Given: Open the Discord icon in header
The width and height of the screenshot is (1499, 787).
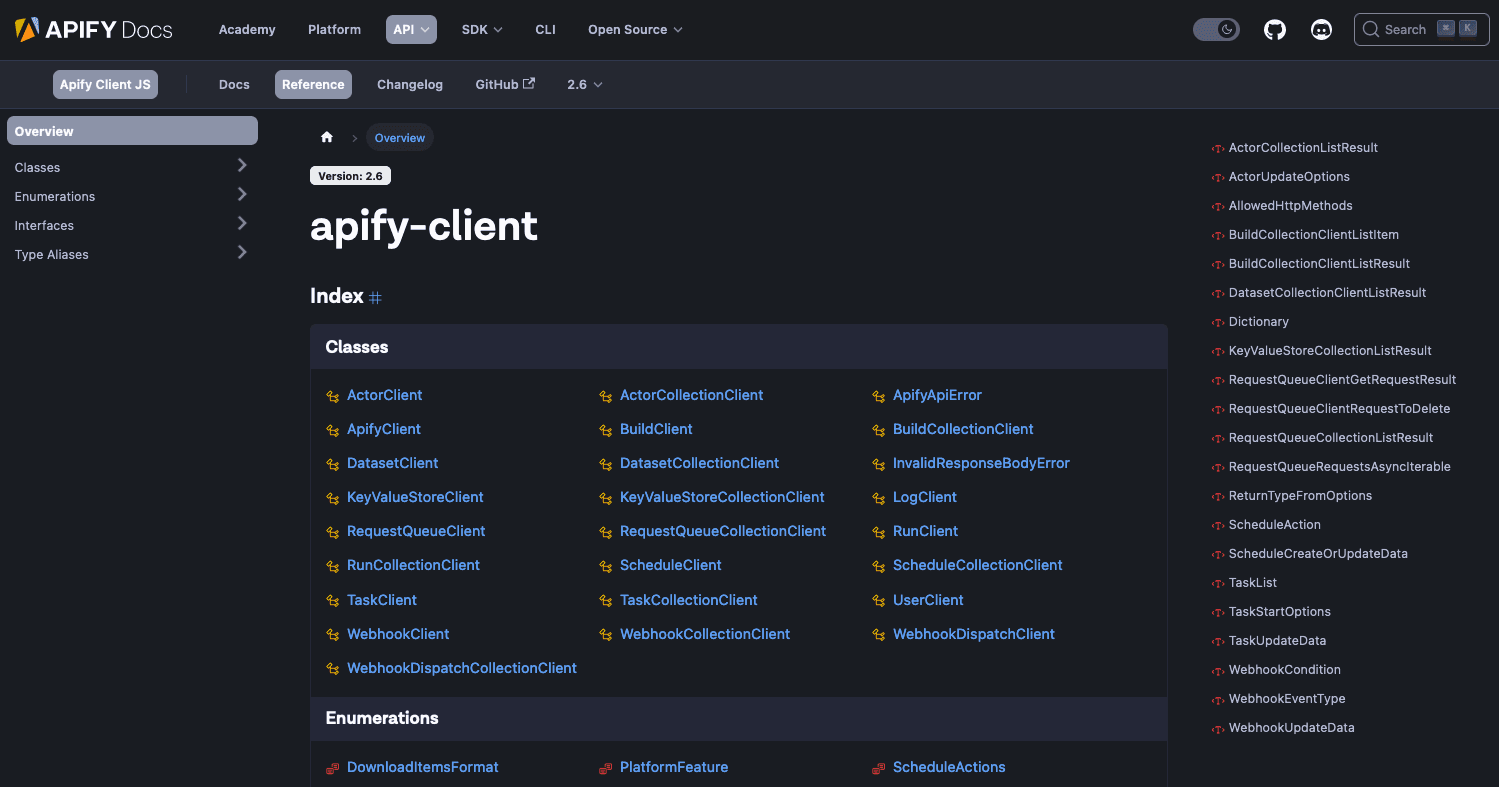Looking at the screenshot, I should [1321, 30].
